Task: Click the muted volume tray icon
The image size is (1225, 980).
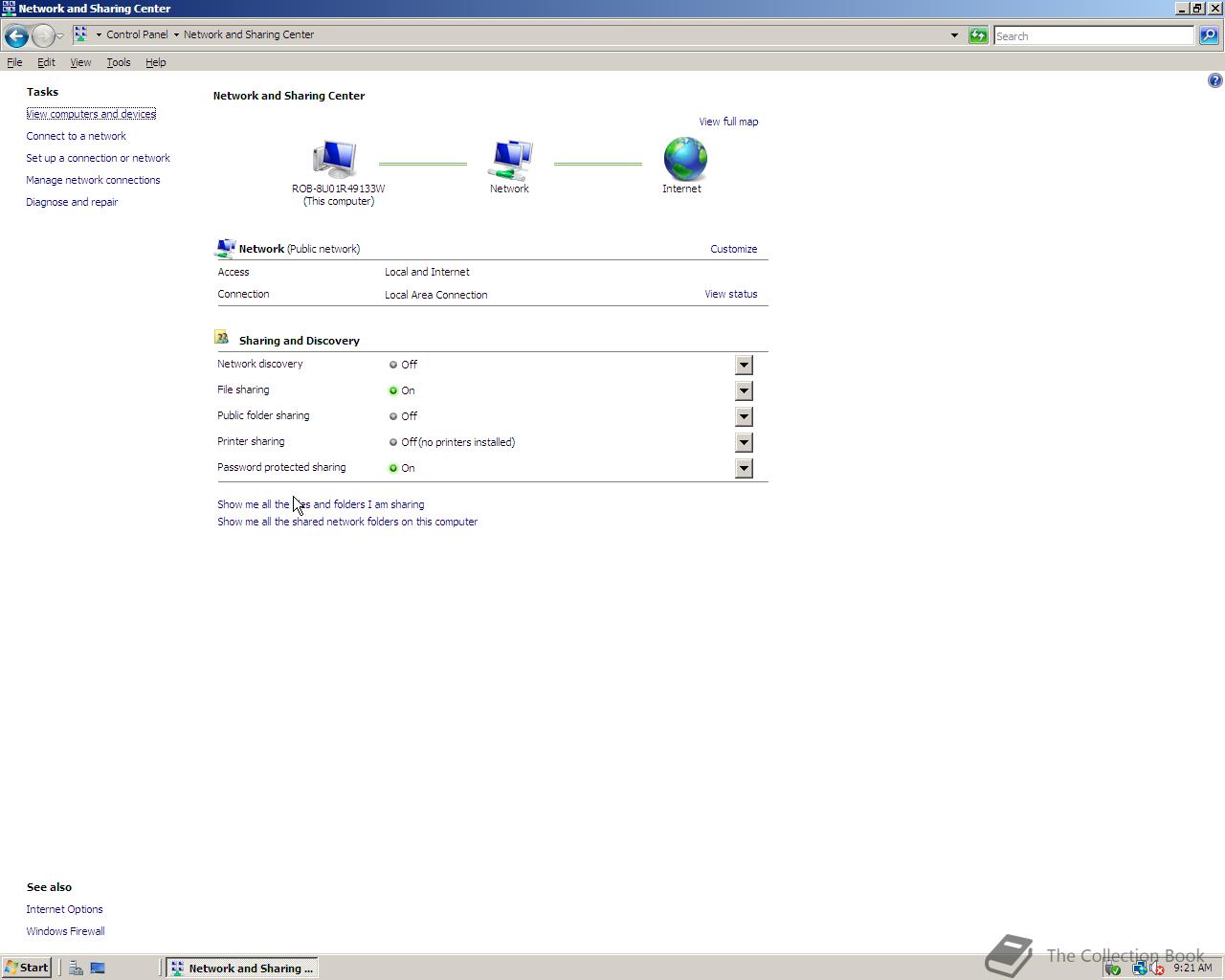Action: tap(1157, 969)
